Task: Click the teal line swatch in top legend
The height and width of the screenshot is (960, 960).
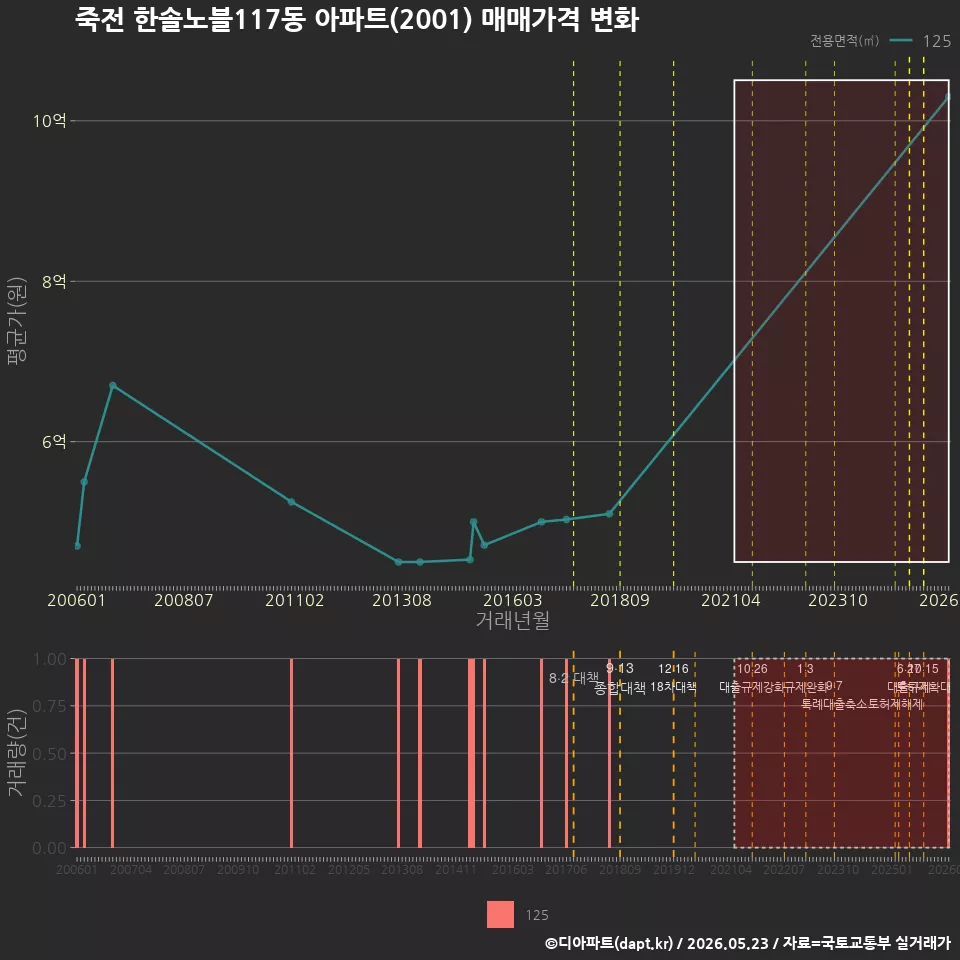Action: pos(900,40)
